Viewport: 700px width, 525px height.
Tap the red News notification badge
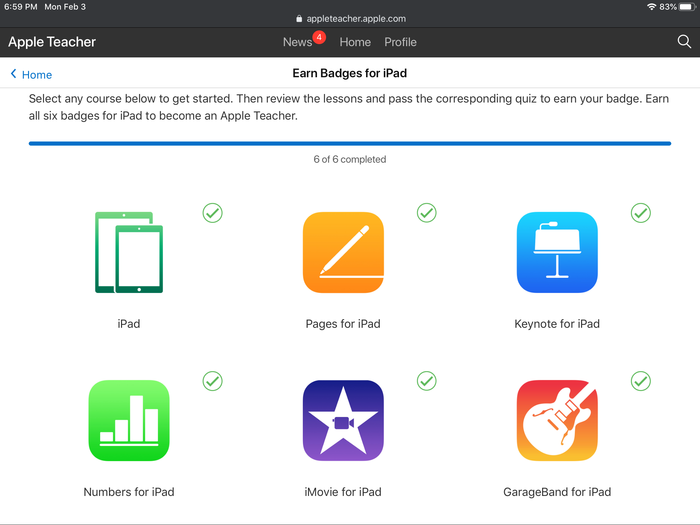tap(319, 37)
